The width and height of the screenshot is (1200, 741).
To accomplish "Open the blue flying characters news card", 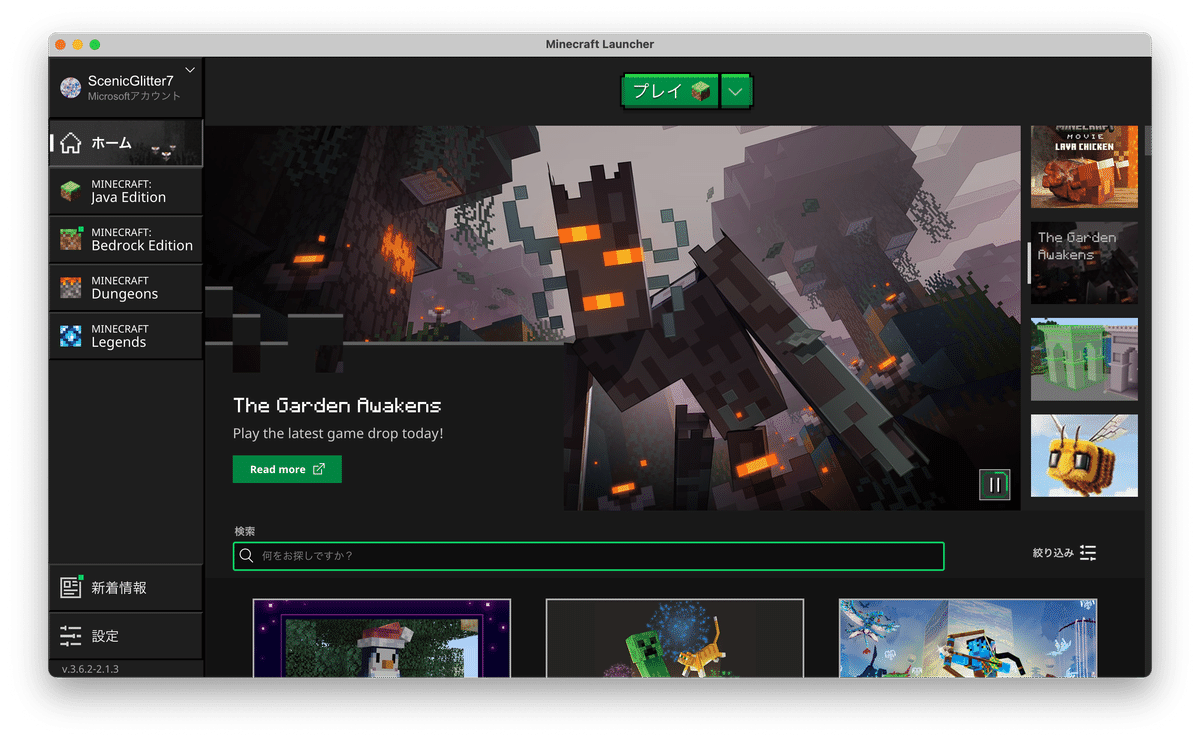I will (968, 638).
